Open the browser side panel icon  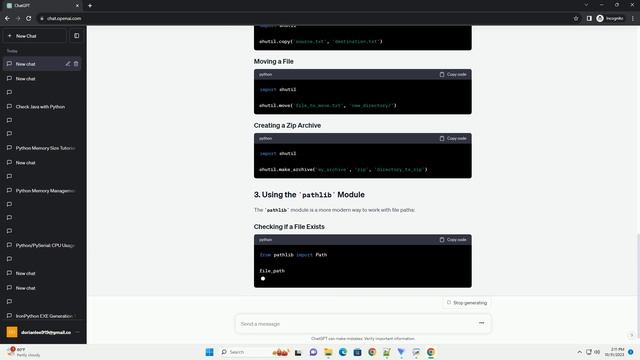pyautogui.click(x=589, y=18)
